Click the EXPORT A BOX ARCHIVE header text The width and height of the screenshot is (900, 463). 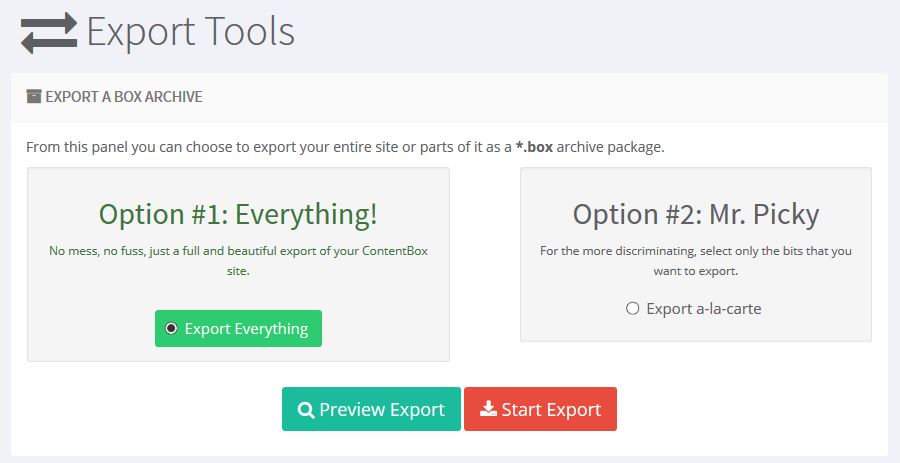[124, 97]
